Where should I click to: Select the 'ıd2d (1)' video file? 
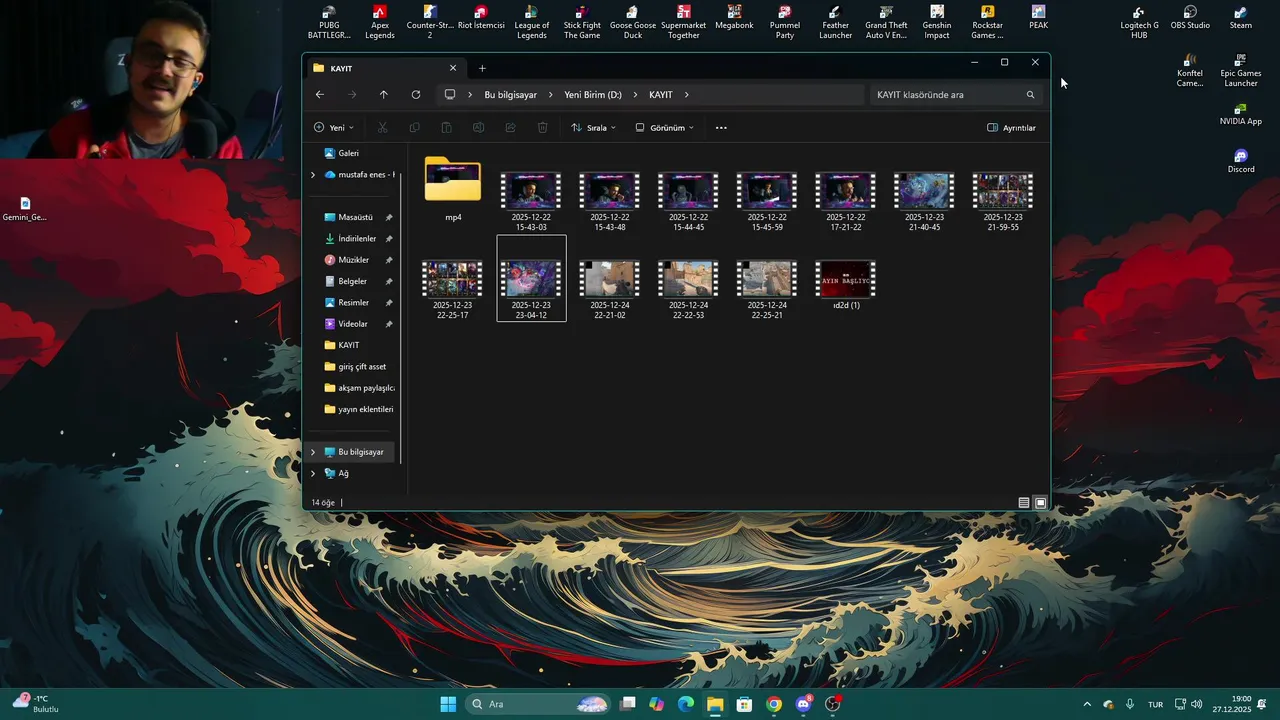[846, 284]
